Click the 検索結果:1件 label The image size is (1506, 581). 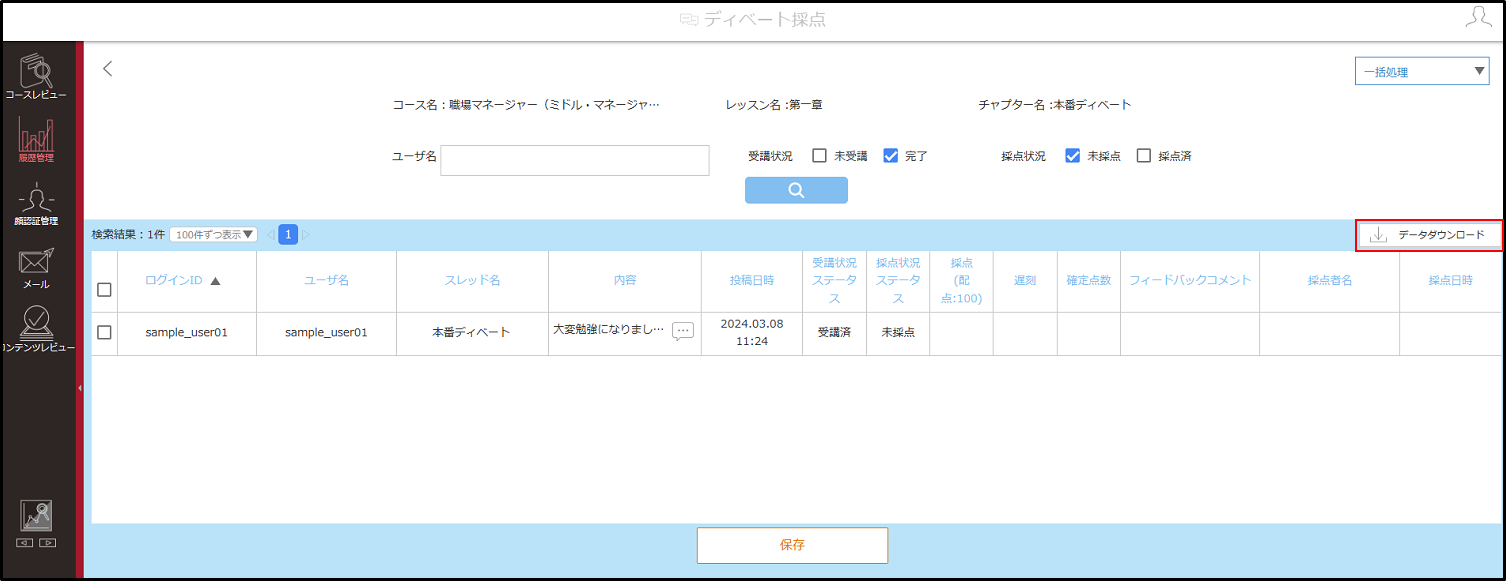click(x=128, y=235)
